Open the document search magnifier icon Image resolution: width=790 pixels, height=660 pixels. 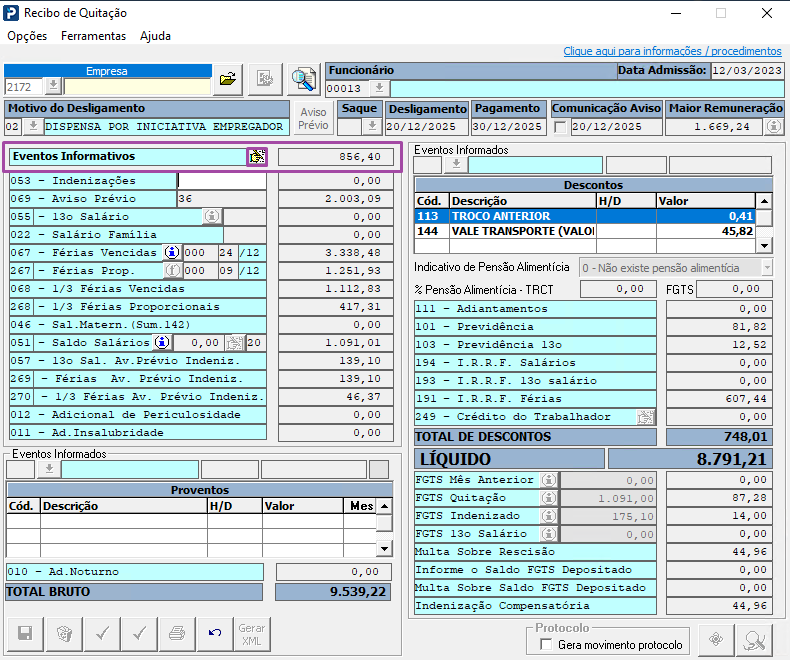point(304,79)
